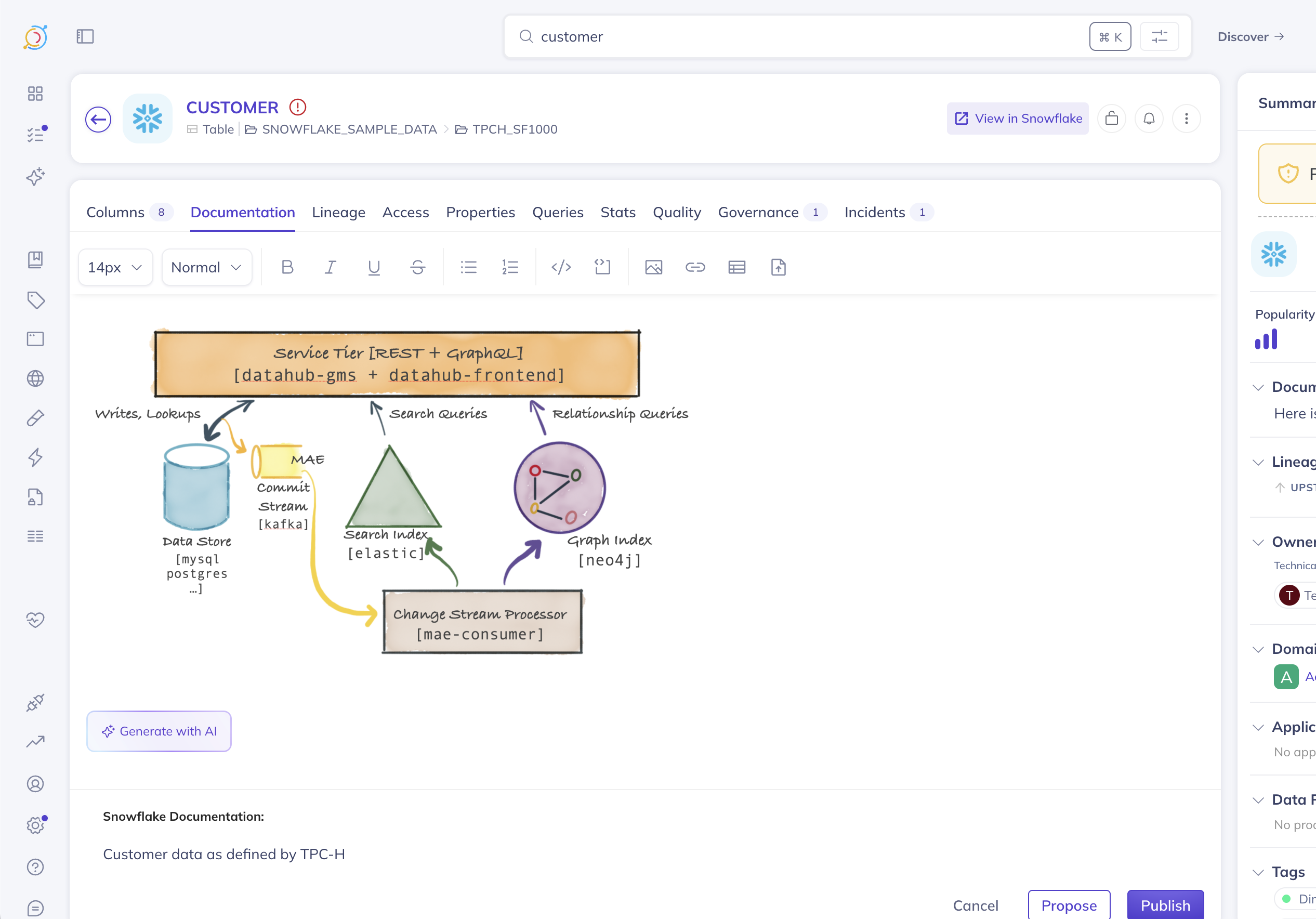Click Generate with AI button

159,731
